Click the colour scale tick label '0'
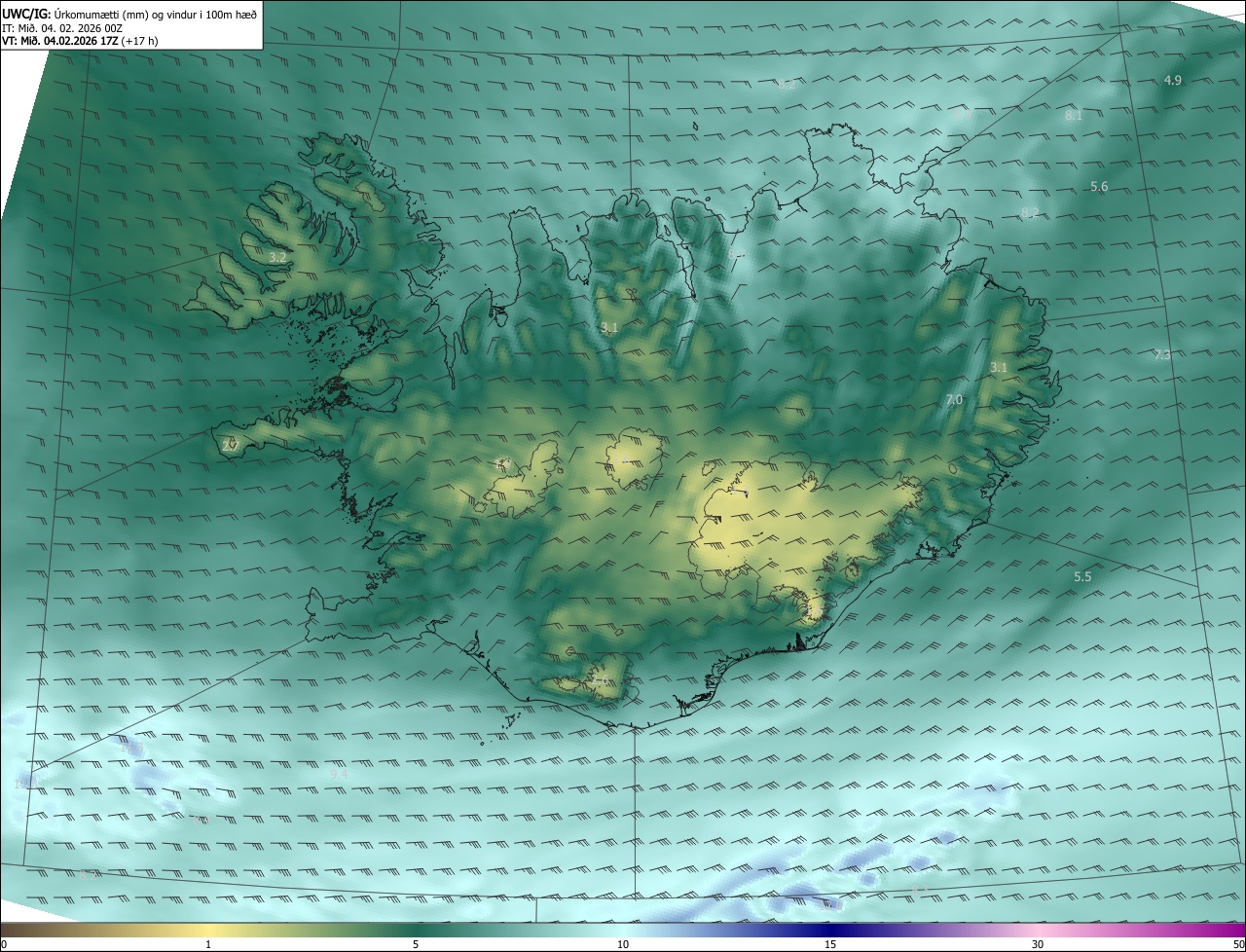Screen dimensions: 1246x952 click(x=4, y=944)
